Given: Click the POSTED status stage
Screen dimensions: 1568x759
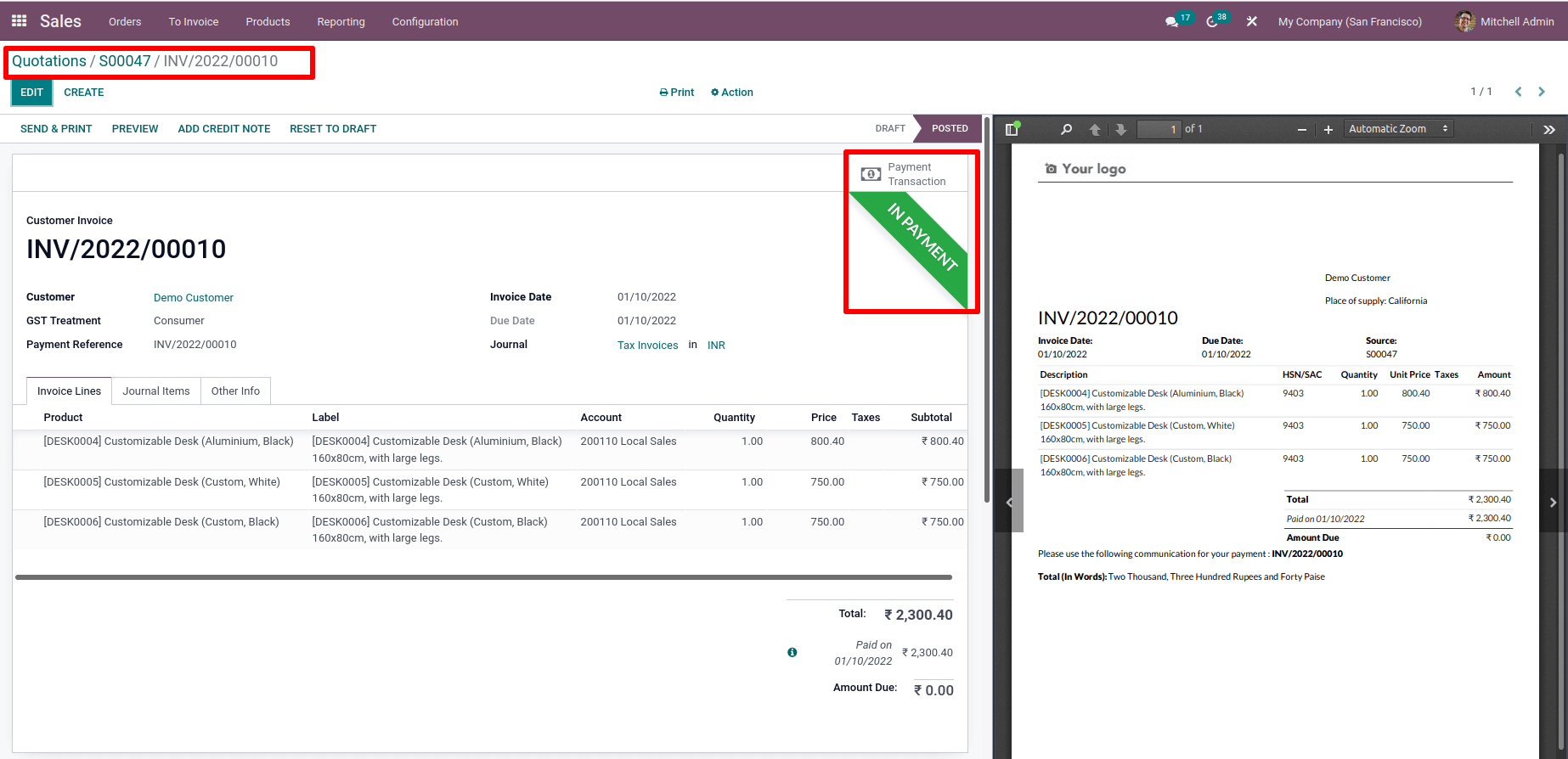Looking at the screenshot, I should pyautogui.click(x=949, y=128).
